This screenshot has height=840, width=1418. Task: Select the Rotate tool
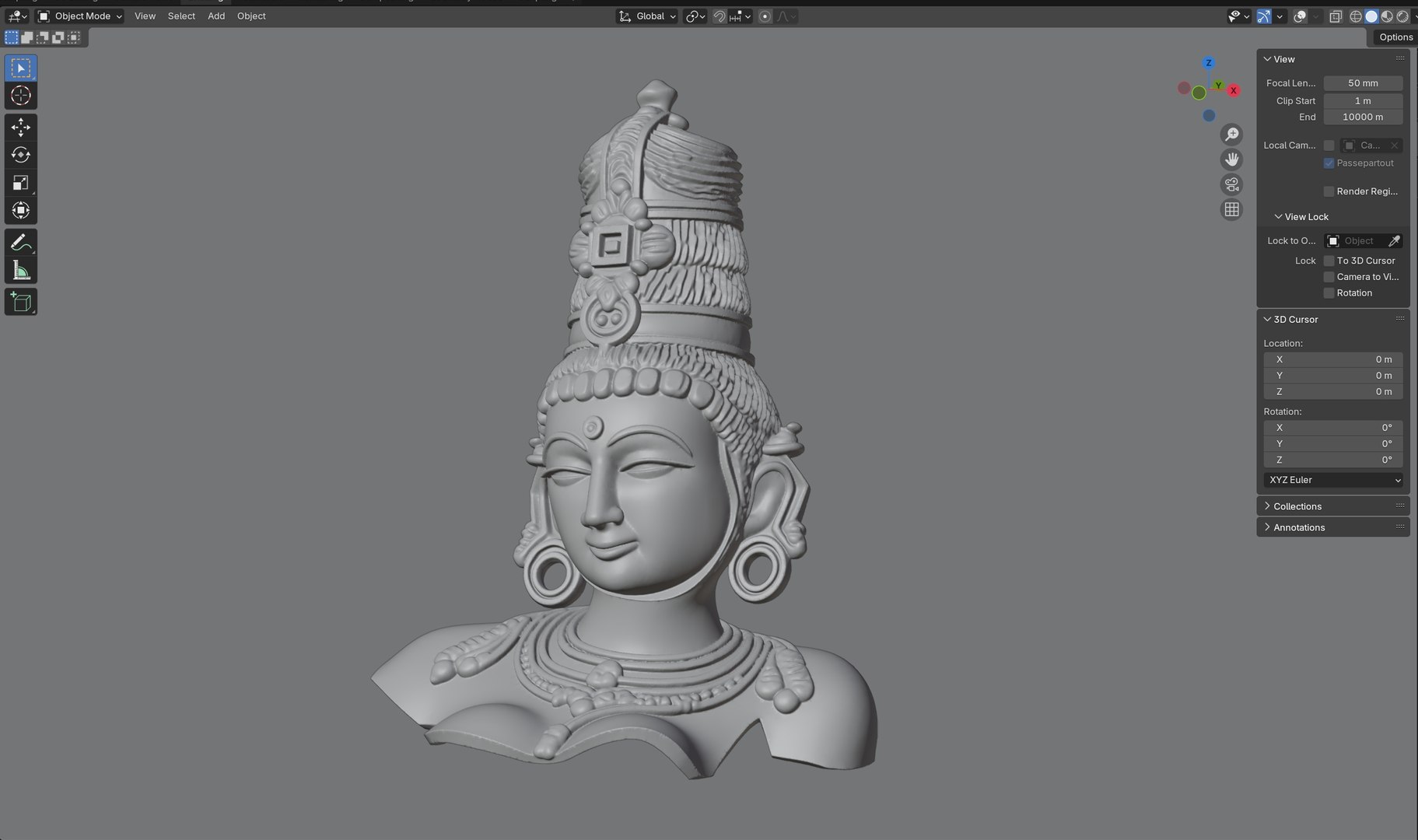click(21, 155)
